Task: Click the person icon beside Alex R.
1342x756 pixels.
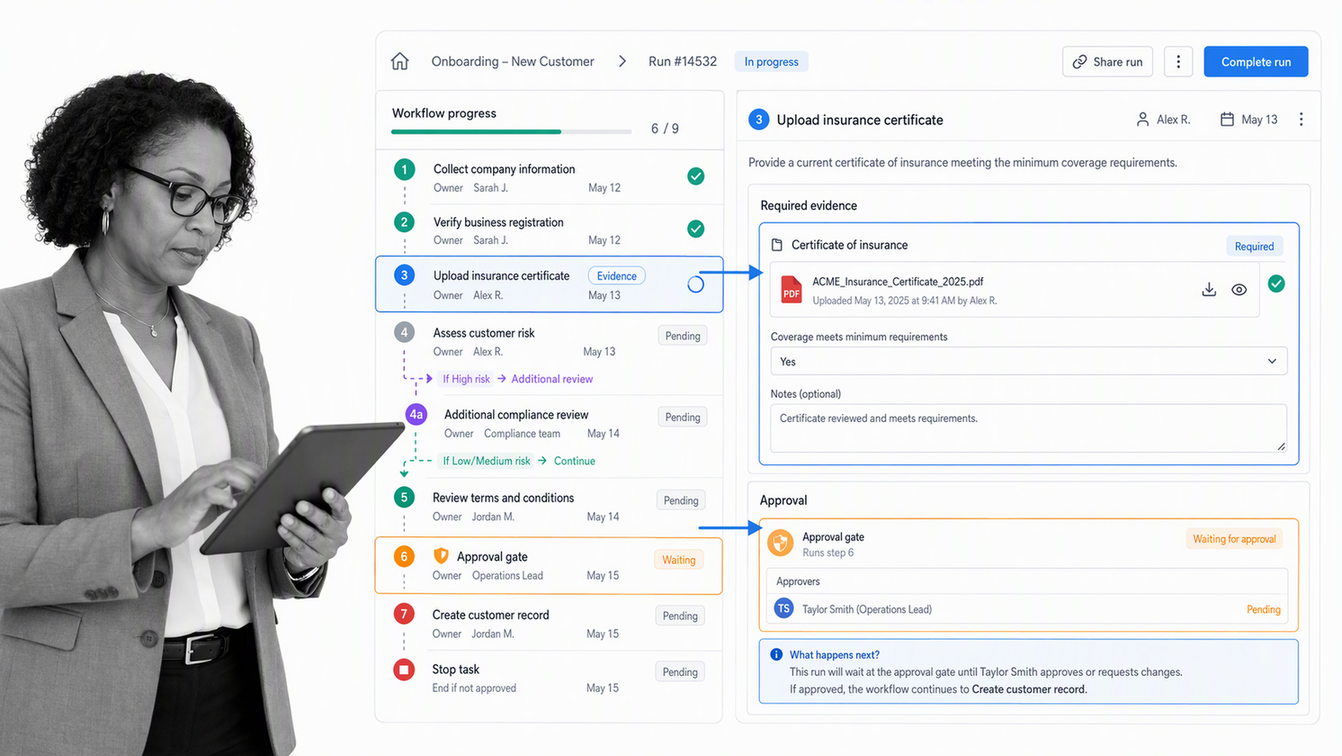Action: tap(1143, 119)
